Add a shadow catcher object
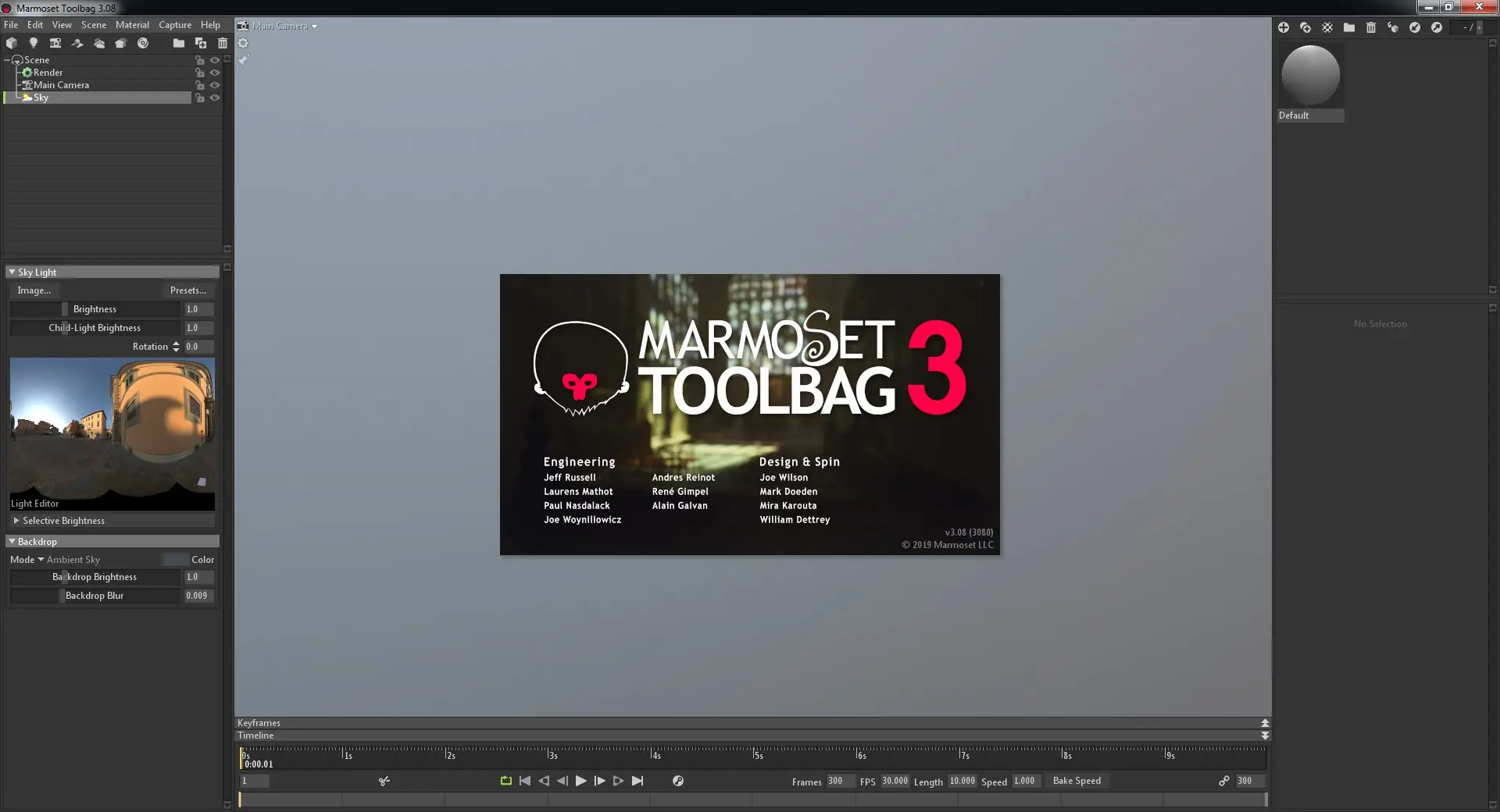Image resolution: width=1500 pixels, height=812 pixels. point(77,44)
